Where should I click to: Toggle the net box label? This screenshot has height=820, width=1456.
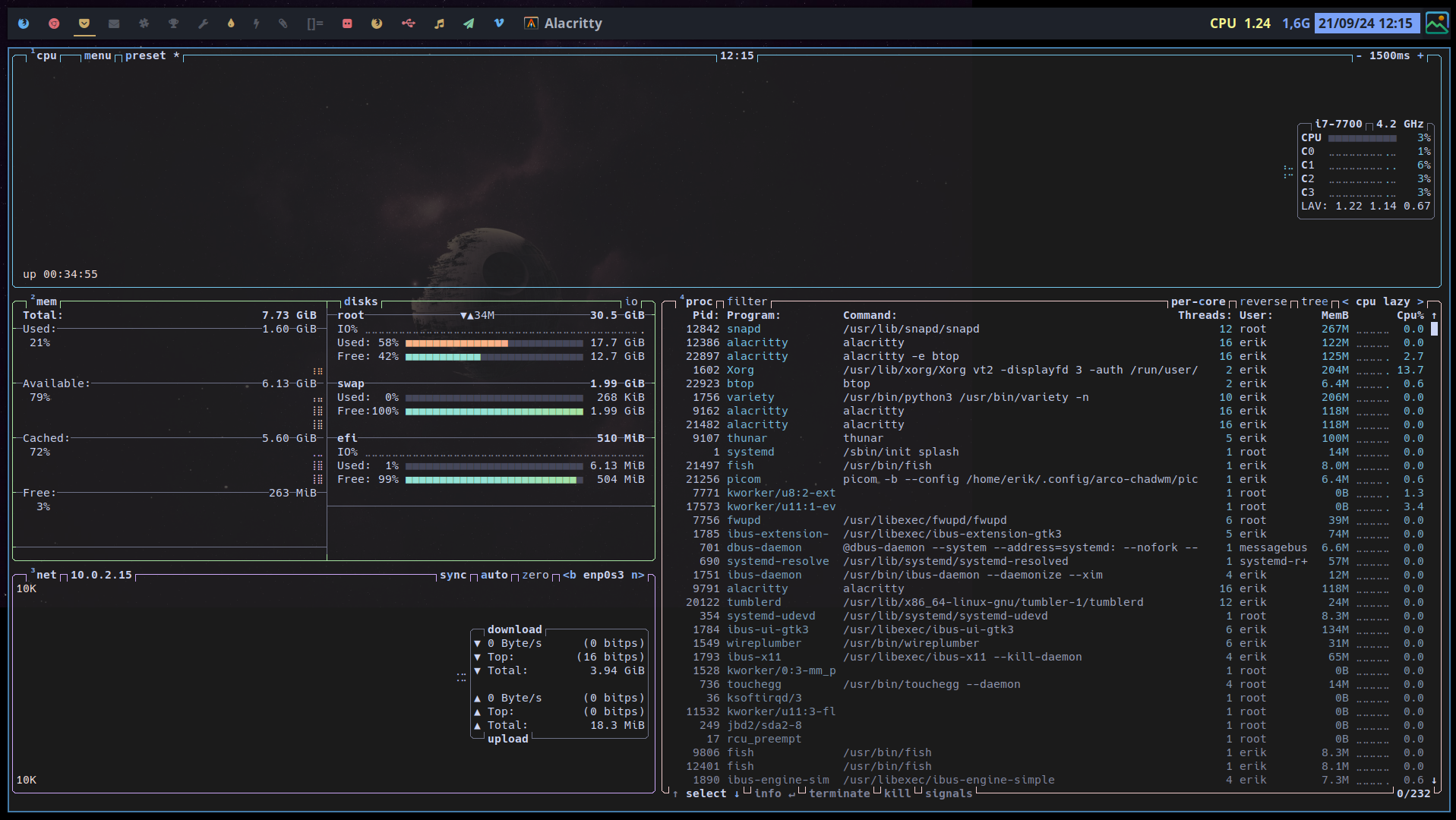(46, 576)
